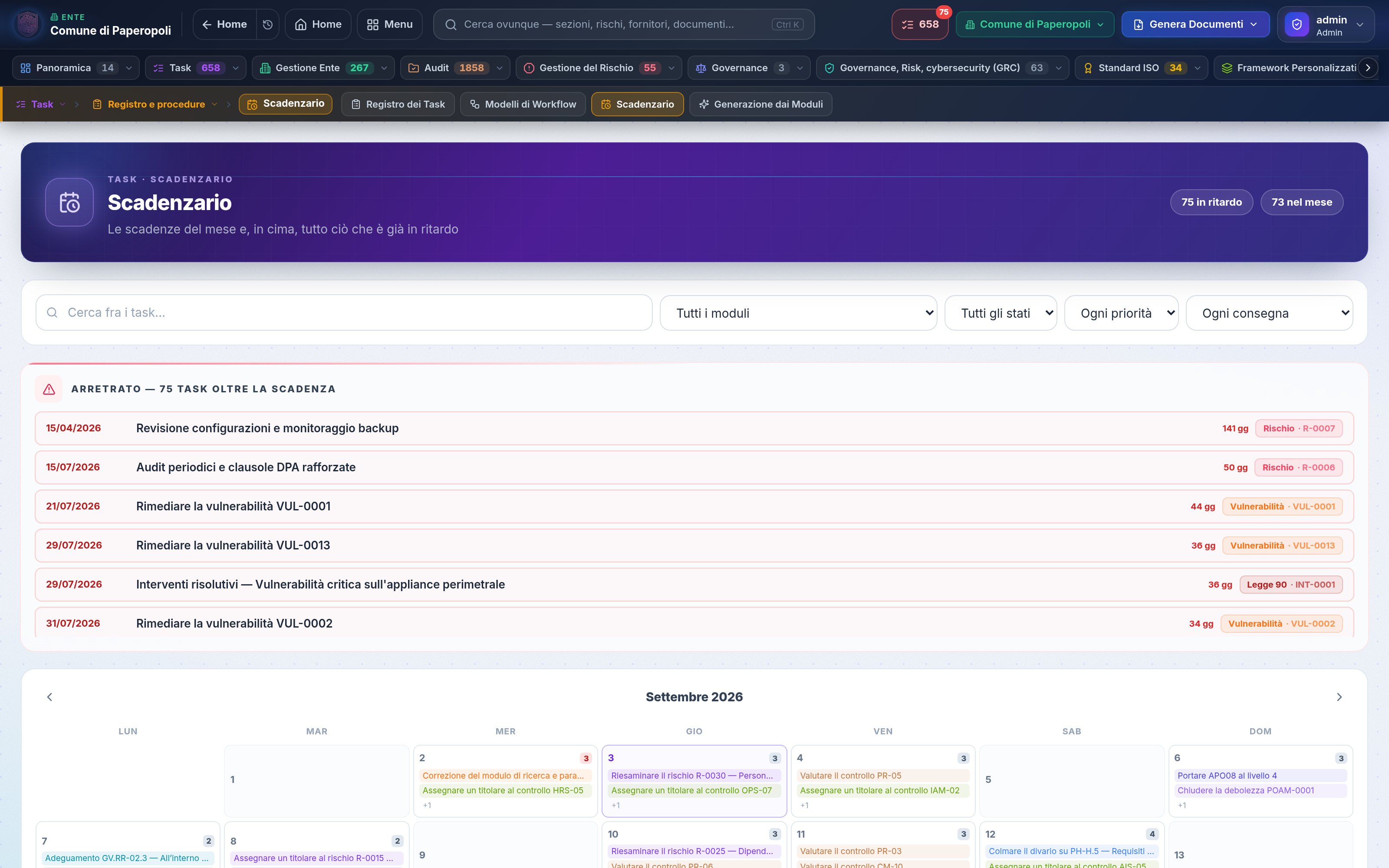Open event Portare APO08 al livello 4
This screenshot has height=868, width=1389.
pyautogui.click(x=1261, y=776)
